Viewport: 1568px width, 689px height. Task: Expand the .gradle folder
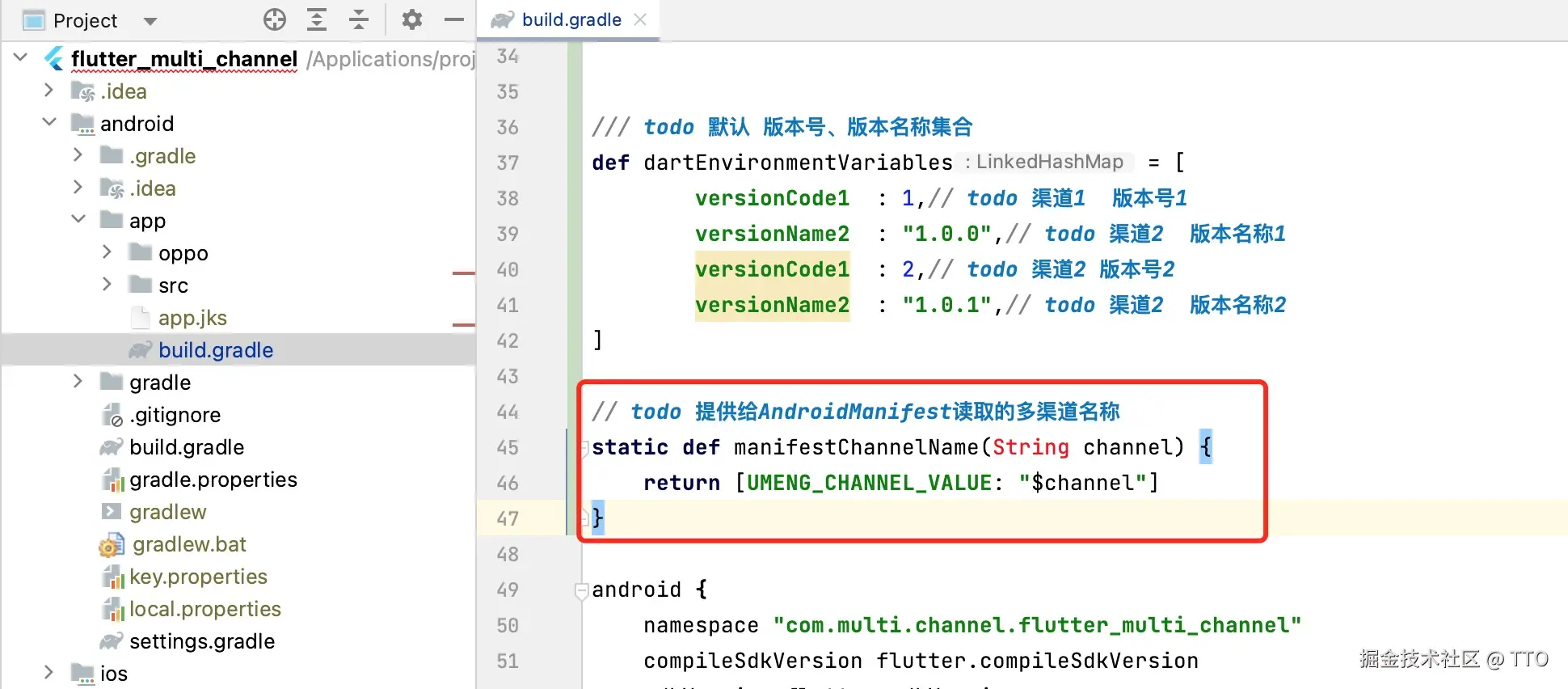[78, 154]
